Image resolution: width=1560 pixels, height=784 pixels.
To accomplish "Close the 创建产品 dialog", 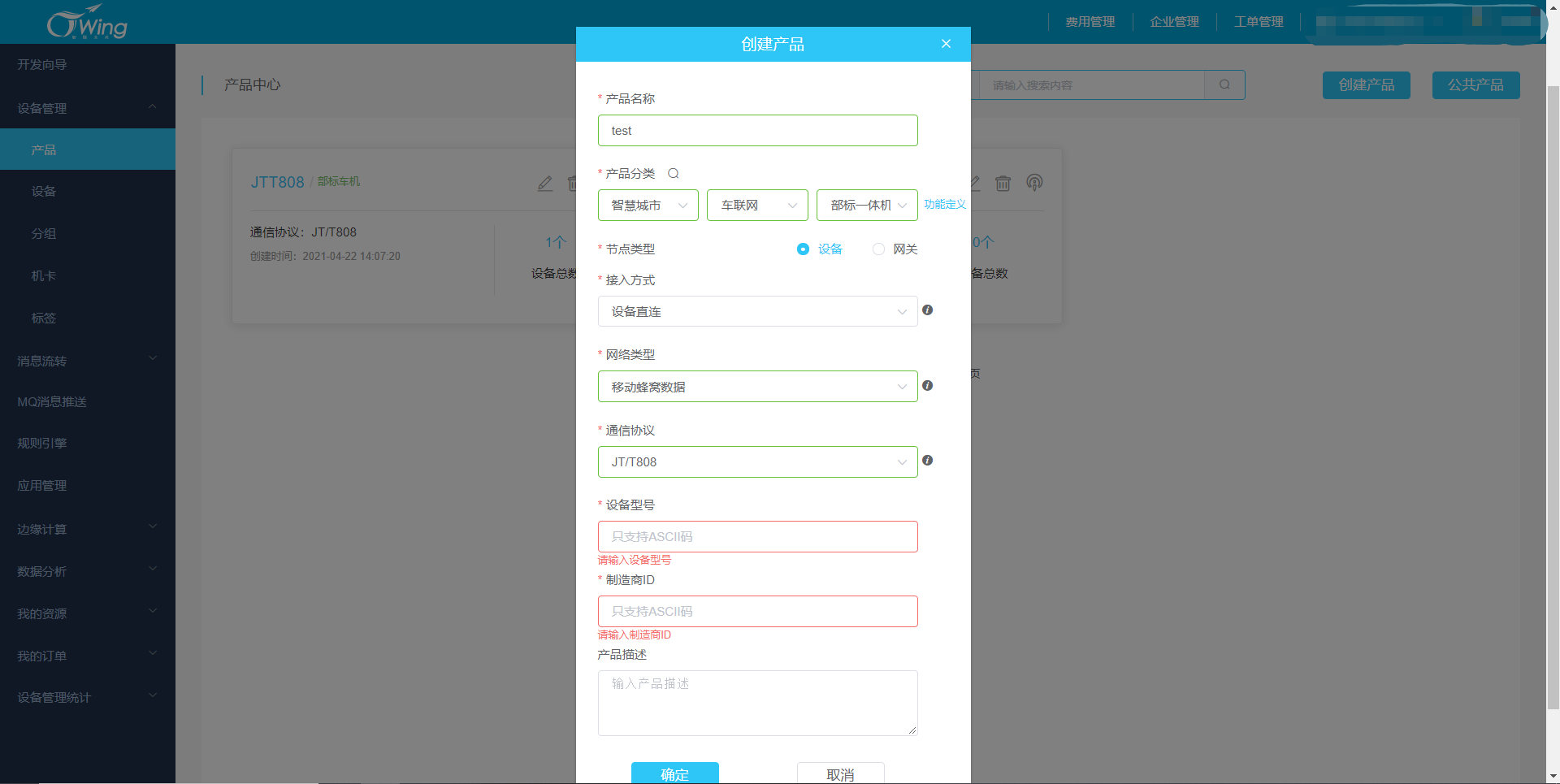I will pyautogui.click(x=946, y=44).
